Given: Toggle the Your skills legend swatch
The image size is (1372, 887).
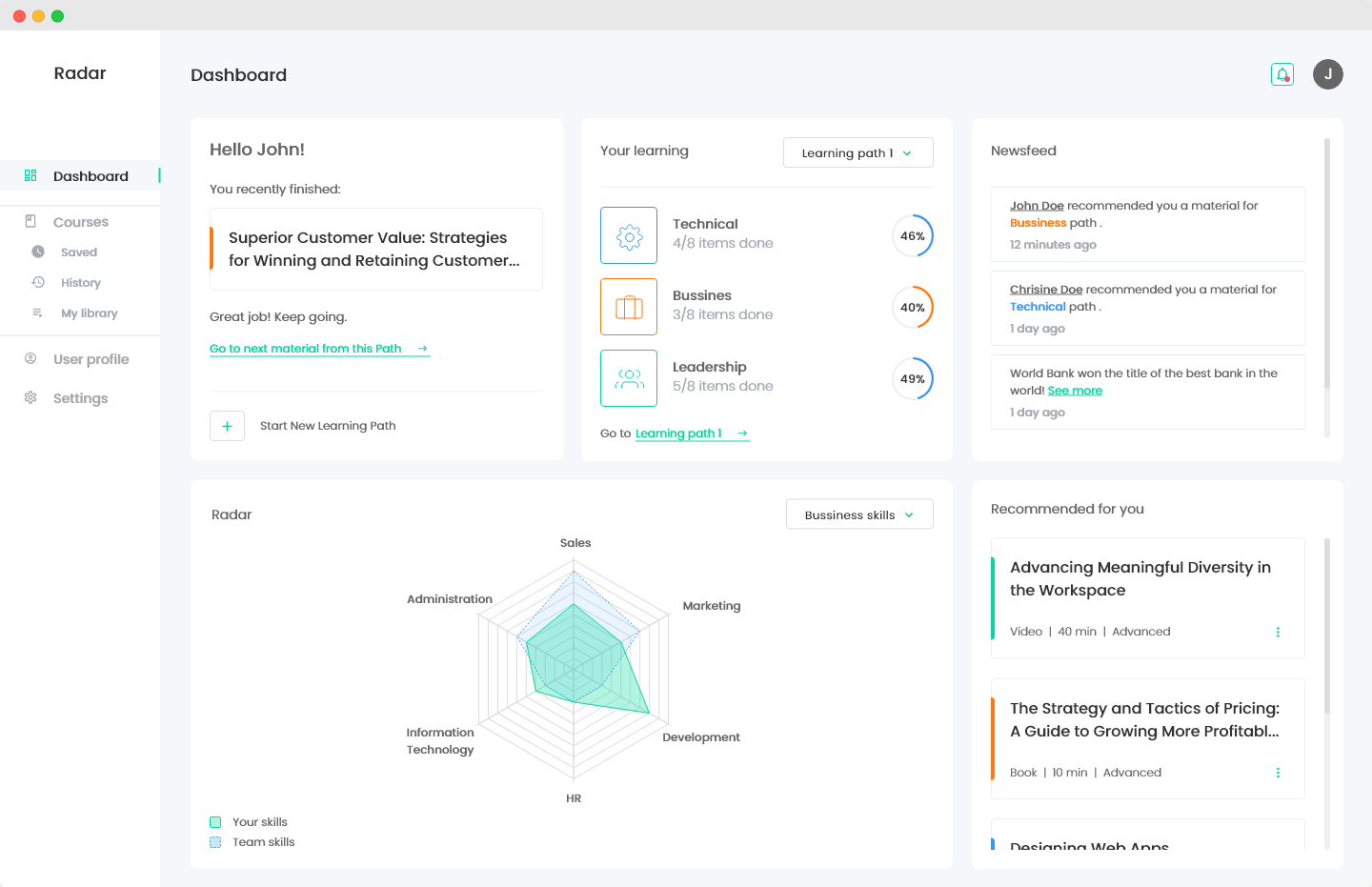Looking at the screenshot, I should tap(215, 821).
